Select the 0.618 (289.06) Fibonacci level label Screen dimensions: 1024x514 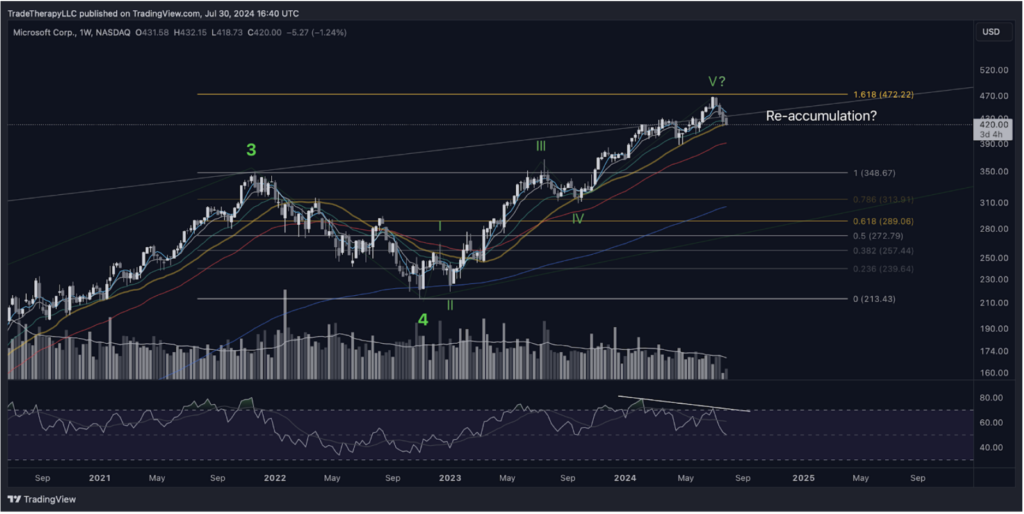[882, 221]
